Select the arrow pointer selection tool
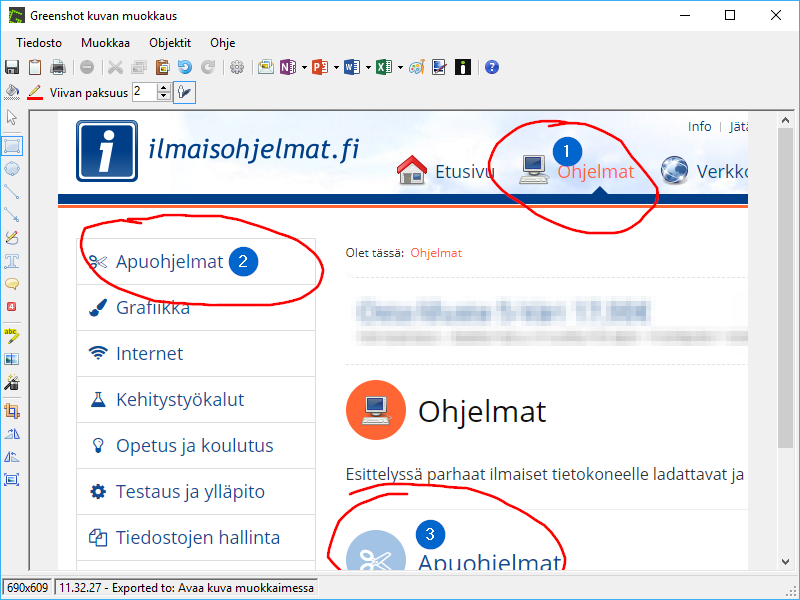Screen dimensions: 800x600 click(12, 118)
